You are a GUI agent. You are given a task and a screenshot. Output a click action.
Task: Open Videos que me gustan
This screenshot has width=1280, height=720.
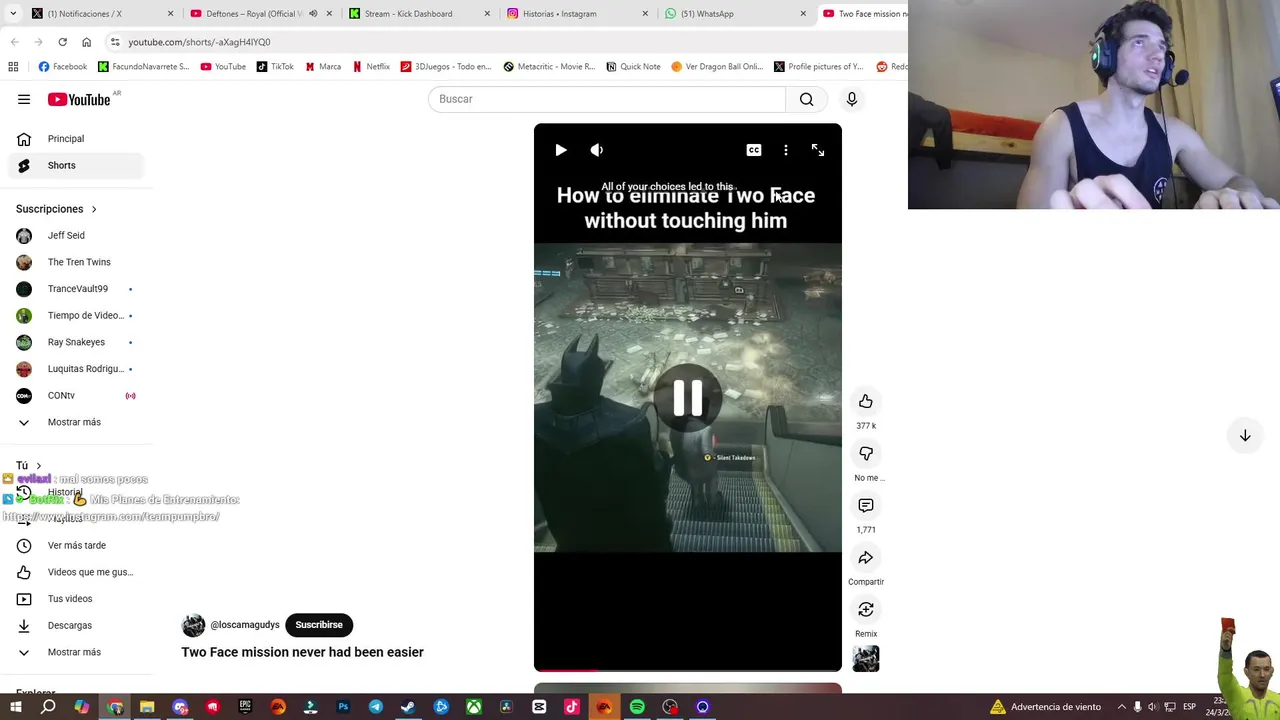75,572
